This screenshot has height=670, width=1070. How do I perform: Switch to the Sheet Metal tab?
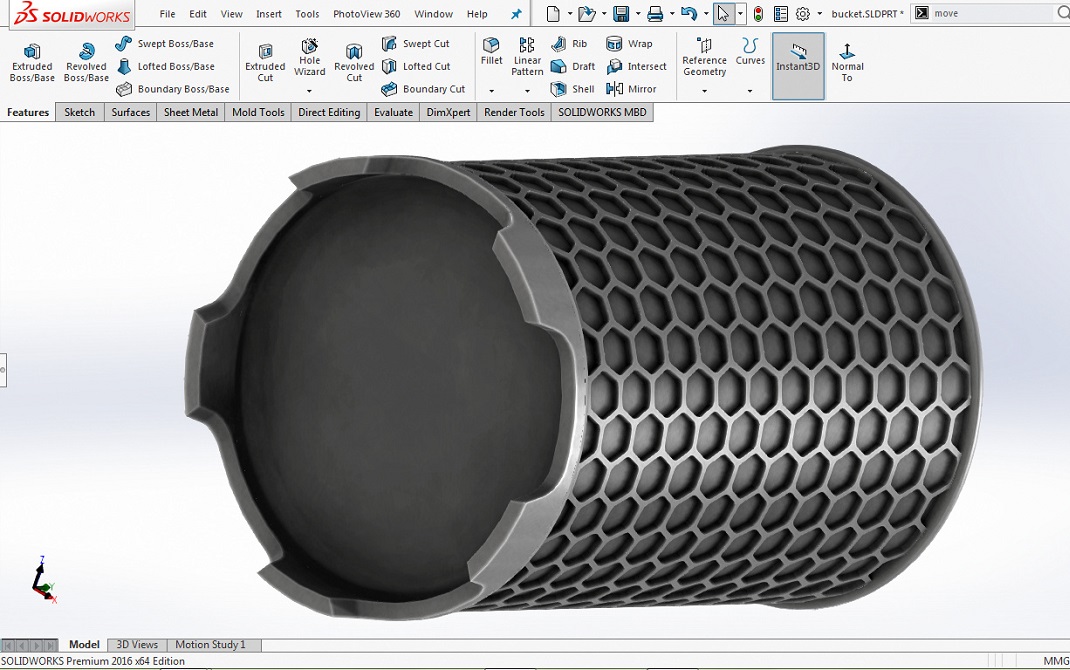[x=190, y=113]
